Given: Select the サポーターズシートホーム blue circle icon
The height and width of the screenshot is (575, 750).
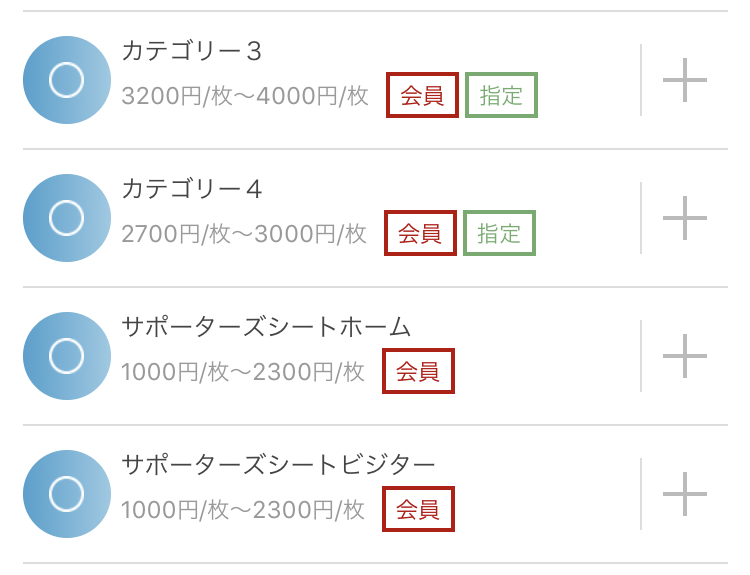Looking at the screenshot, I should point(66,356).
